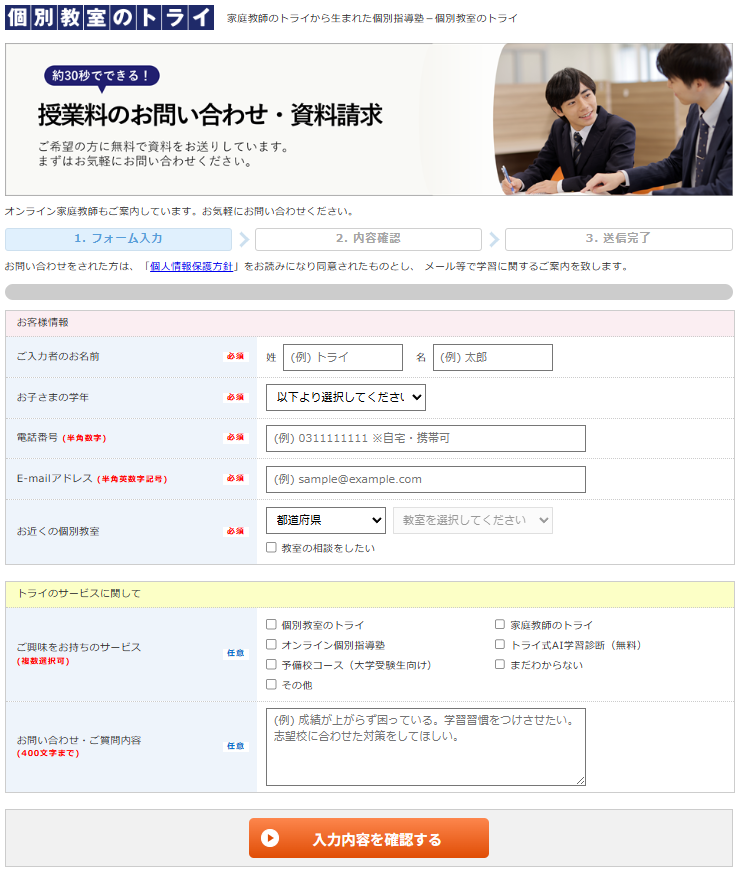This screenshot has height=870, width=736.
Task: Click the 1. フォーム入力 step tab
Action: pos(118,239)
